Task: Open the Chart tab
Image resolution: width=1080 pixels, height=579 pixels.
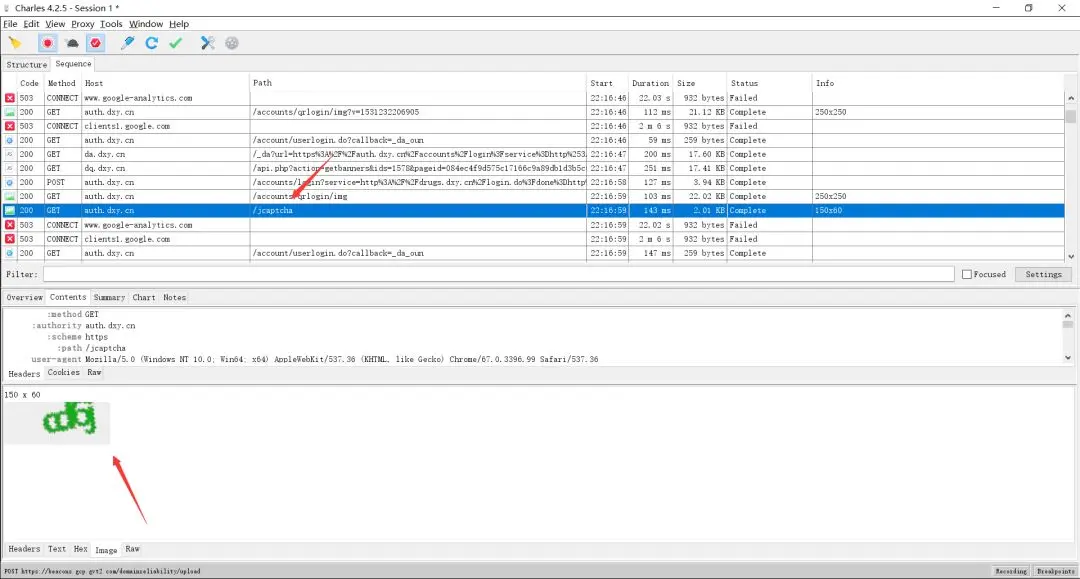Action: click(144, 297)
